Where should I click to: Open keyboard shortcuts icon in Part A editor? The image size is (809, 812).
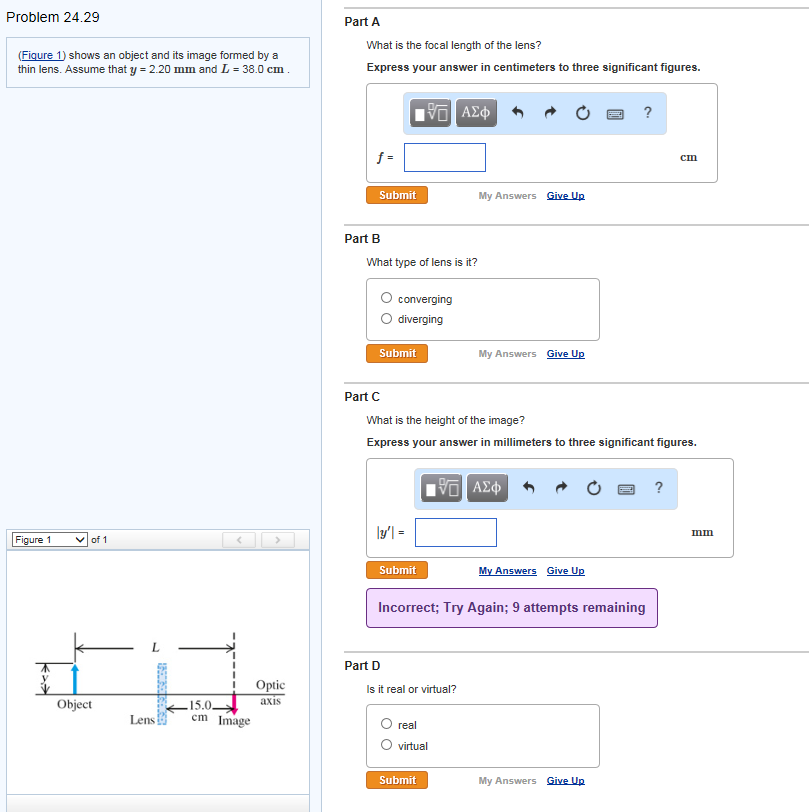616,113
